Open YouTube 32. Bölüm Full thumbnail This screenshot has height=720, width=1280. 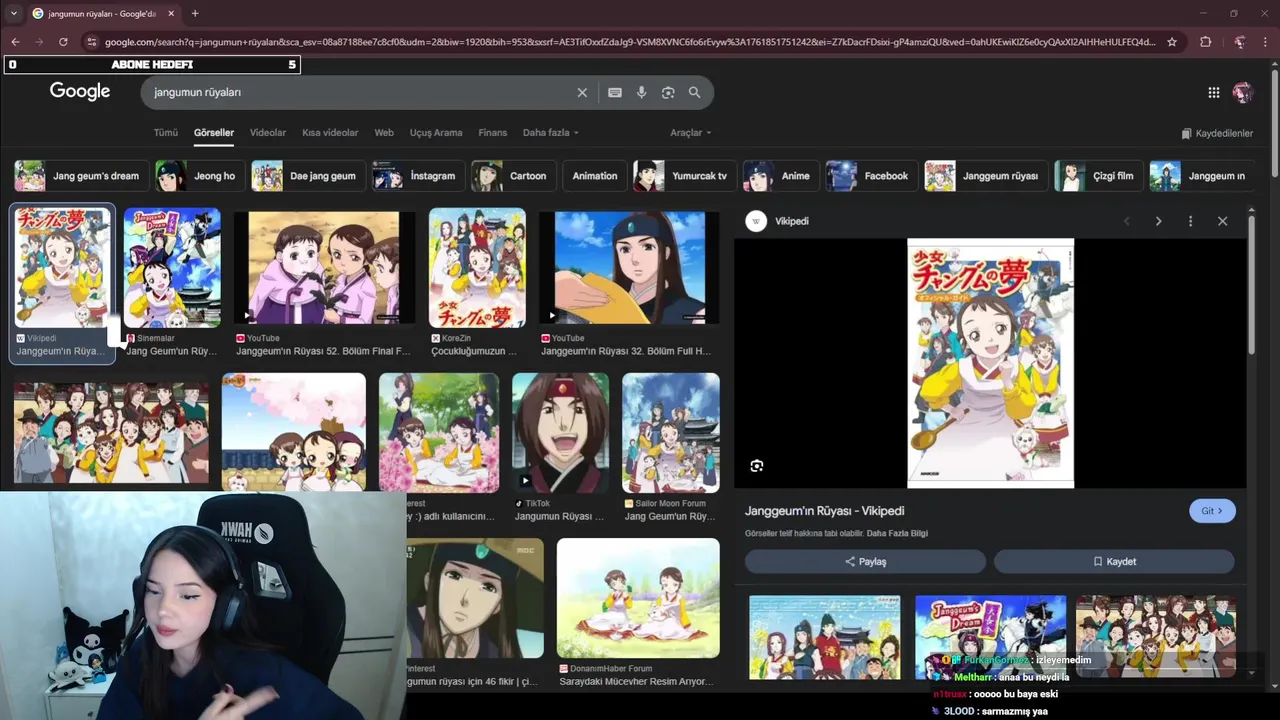pos(629,268)
